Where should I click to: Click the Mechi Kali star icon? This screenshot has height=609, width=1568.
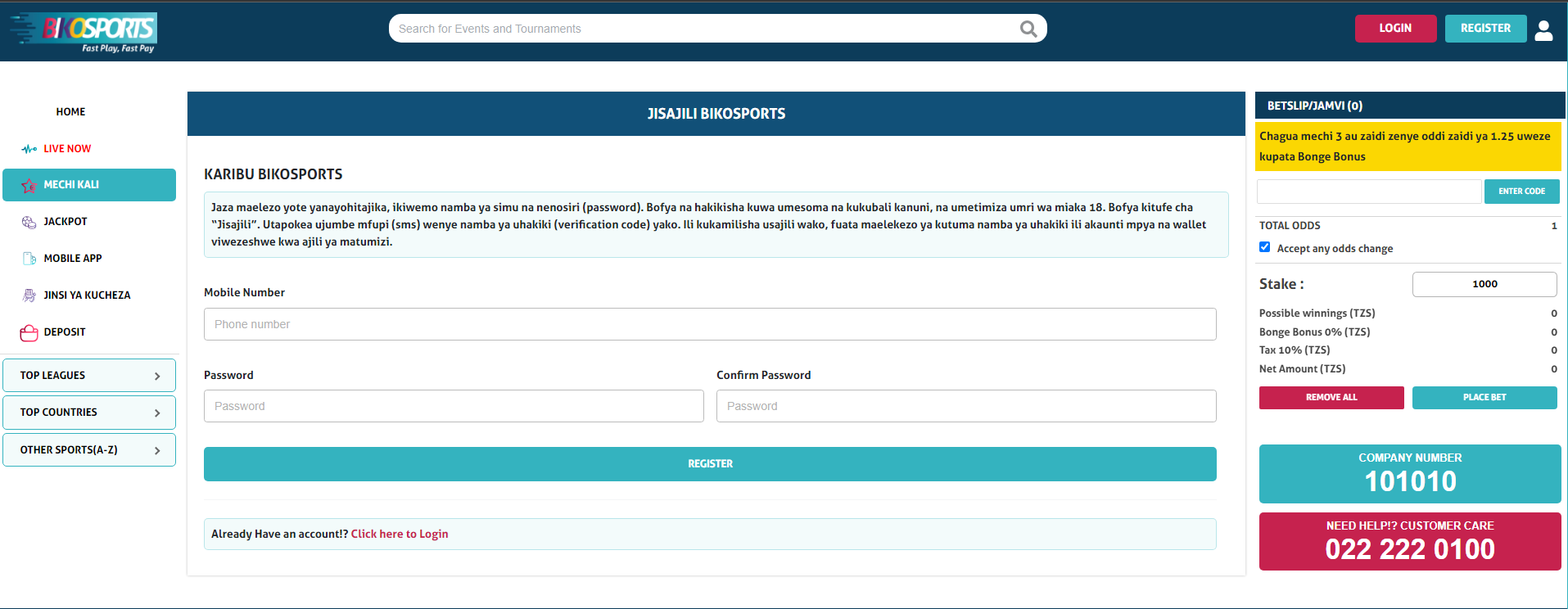[29, 185]
